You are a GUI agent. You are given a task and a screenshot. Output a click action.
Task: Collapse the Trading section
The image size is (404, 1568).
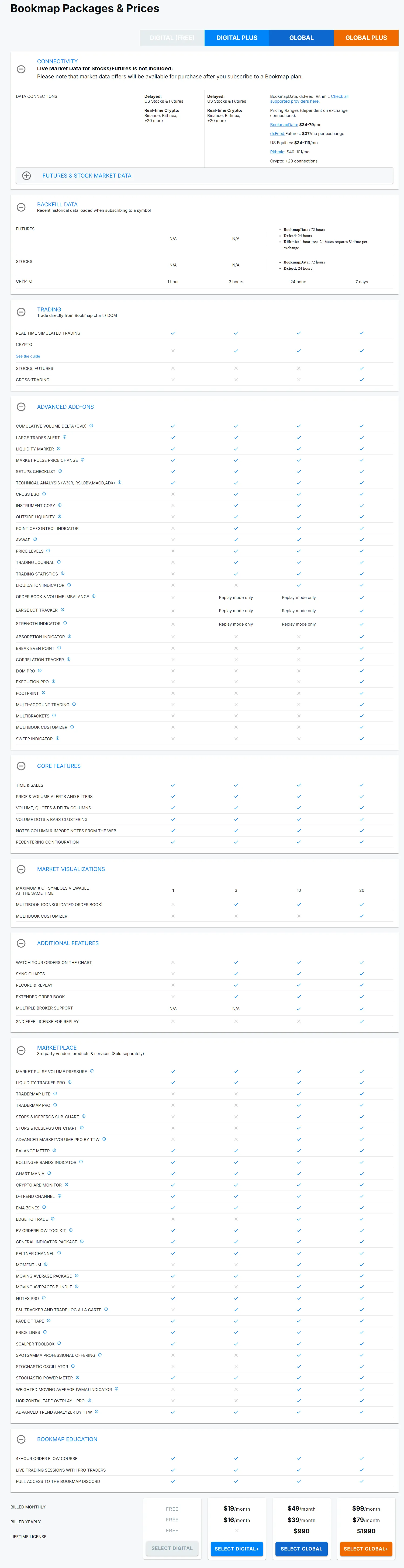(x=21, y=312)
